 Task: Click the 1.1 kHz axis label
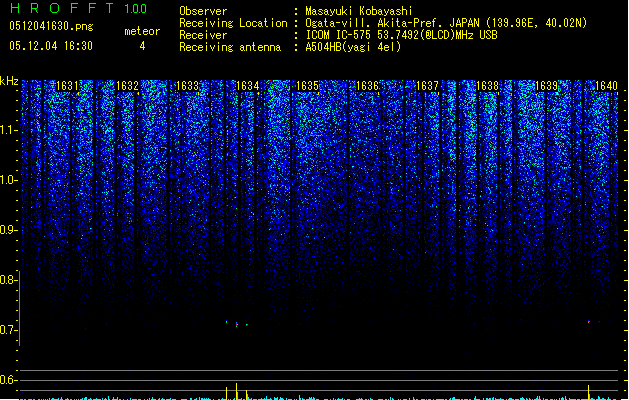click(x=8, y=131)
